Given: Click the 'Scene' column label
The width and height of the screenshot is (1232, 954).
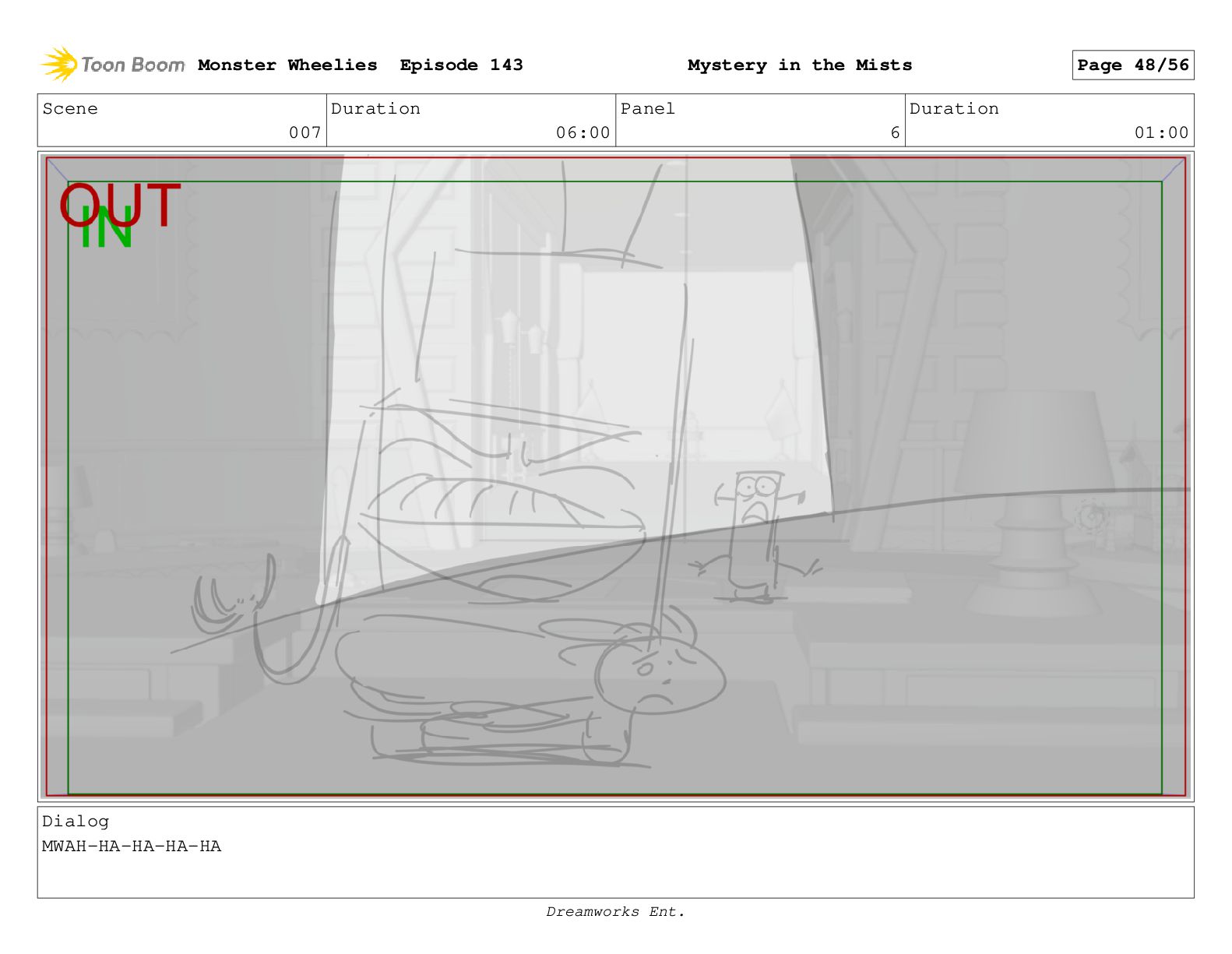Looking at the screenshot, I should point(70,109).
